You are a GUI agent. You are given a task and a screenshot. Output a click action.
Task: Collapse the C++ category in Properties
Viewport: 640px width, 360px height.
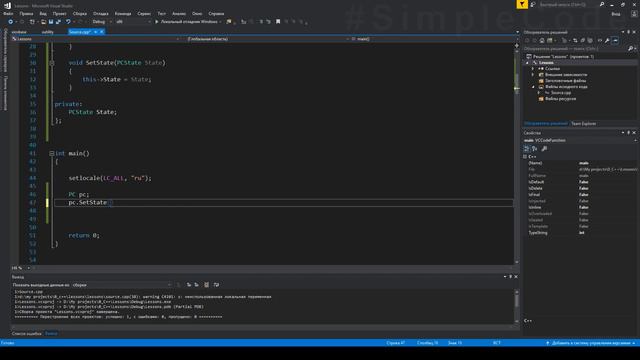[525, 157]
